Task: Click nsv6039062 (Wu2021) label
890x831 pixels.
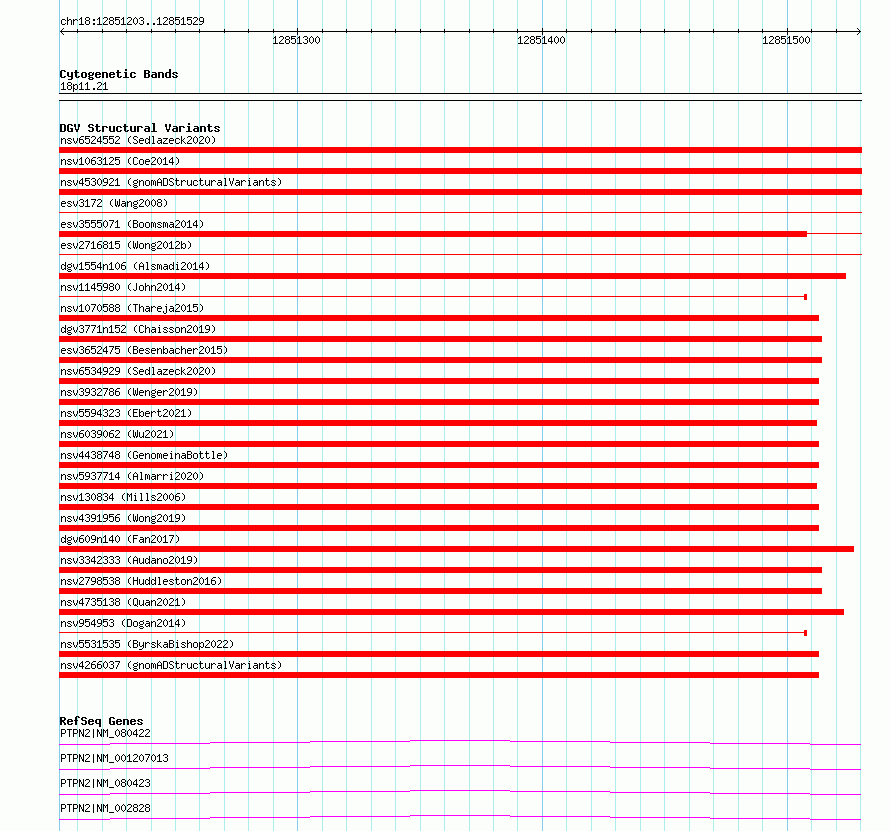Action: pos(117,434)
